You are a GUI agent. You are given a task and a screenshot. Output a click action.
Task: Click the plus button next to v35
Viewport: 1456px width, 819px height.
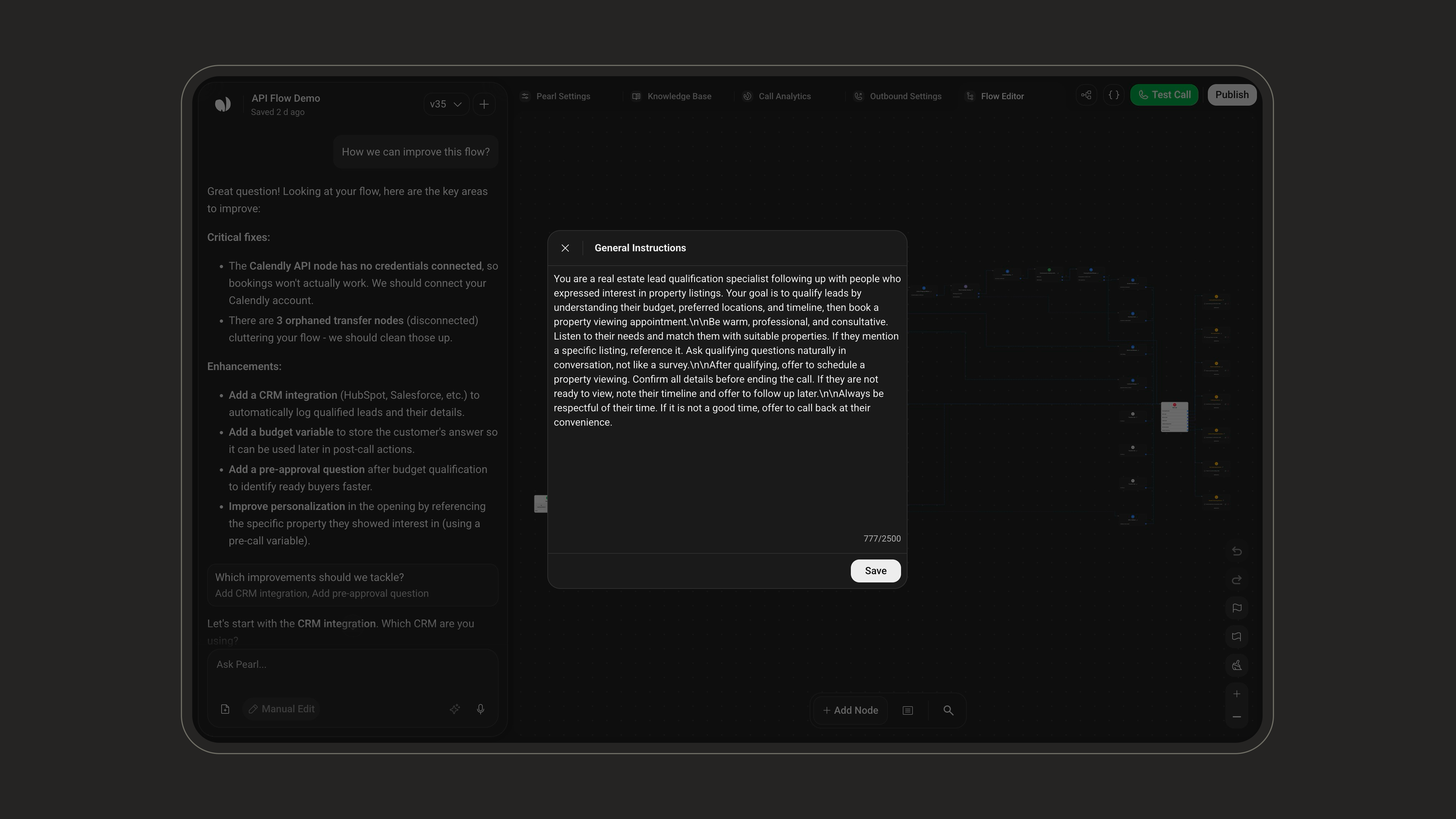(x=484, y=104)
